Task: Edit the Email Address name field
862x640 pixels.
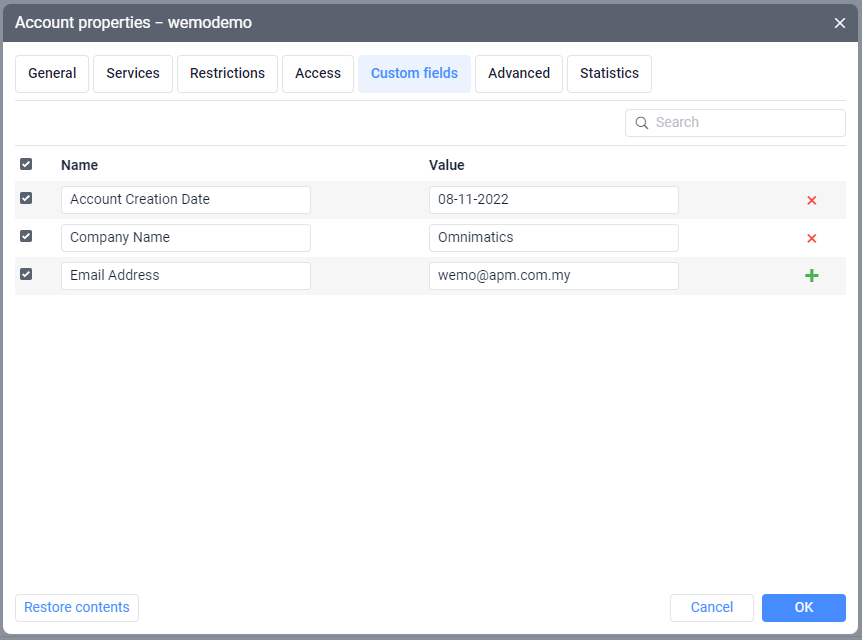Action: (186, 275)
